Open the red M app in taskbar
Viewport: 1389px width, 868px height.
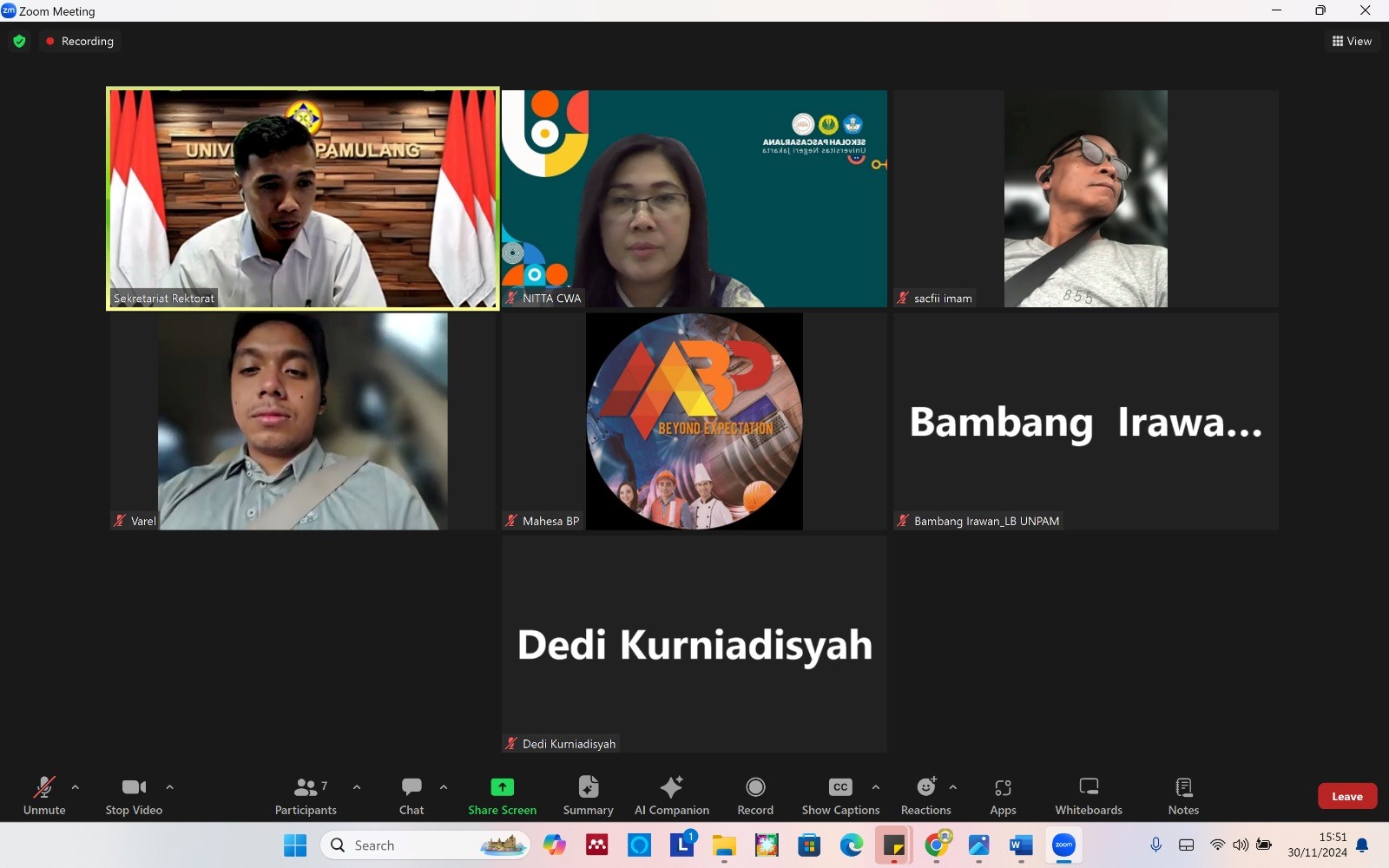(x=597, y=845)
